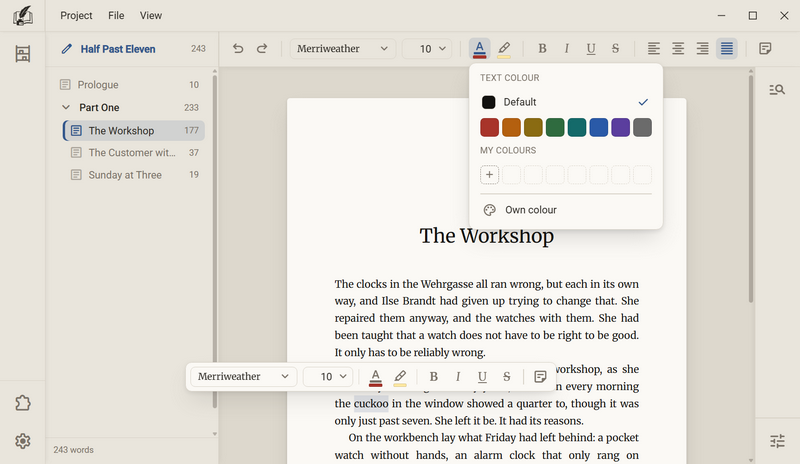Open the search panel icon on right sidebar

(777, 90)
